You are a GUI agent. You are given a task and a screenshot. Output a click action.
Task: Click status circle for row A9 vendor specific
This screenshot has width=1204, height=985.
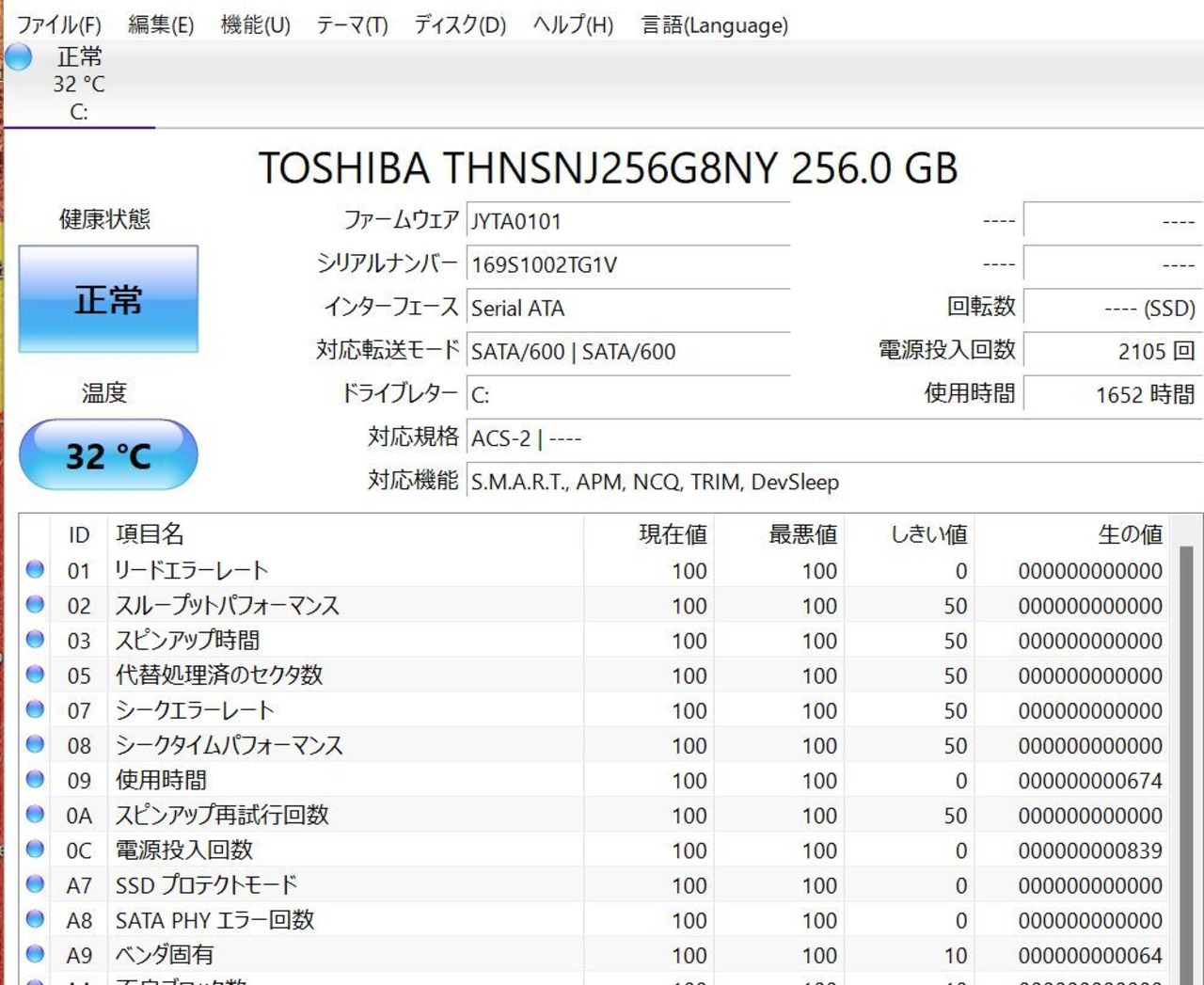[35, 954]
